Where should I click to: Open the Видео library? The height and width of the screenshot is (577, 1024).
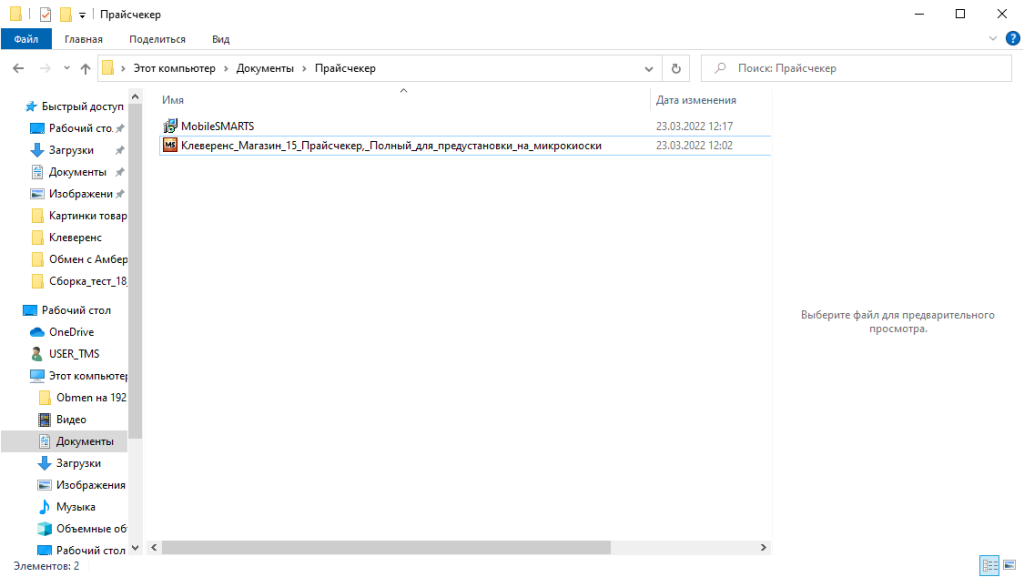pos(71,420)
